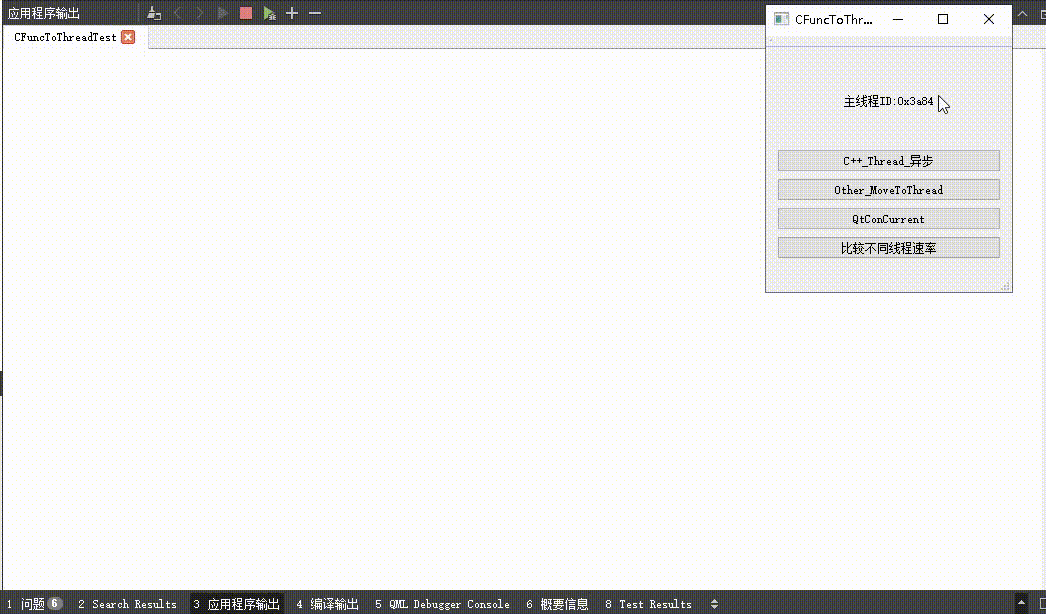Decrease output font size with minus icon

click(315, 13)
